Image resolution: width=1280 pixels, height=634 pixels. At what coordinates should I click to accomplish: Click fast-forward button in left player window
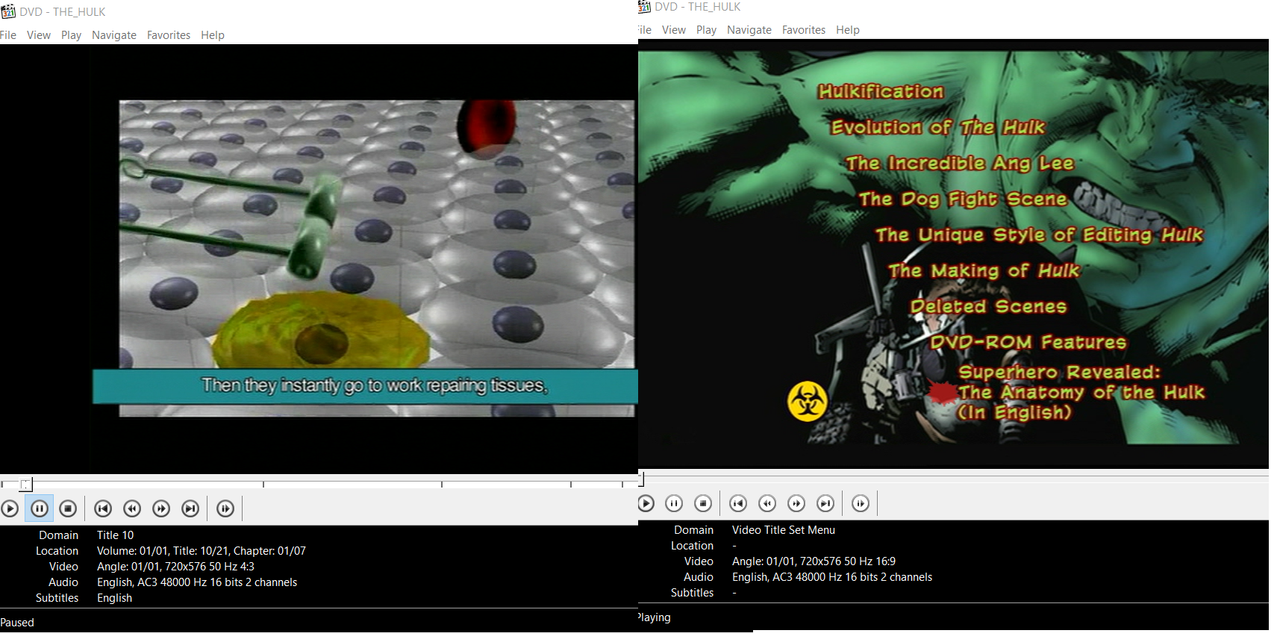(x=161, y=509)
